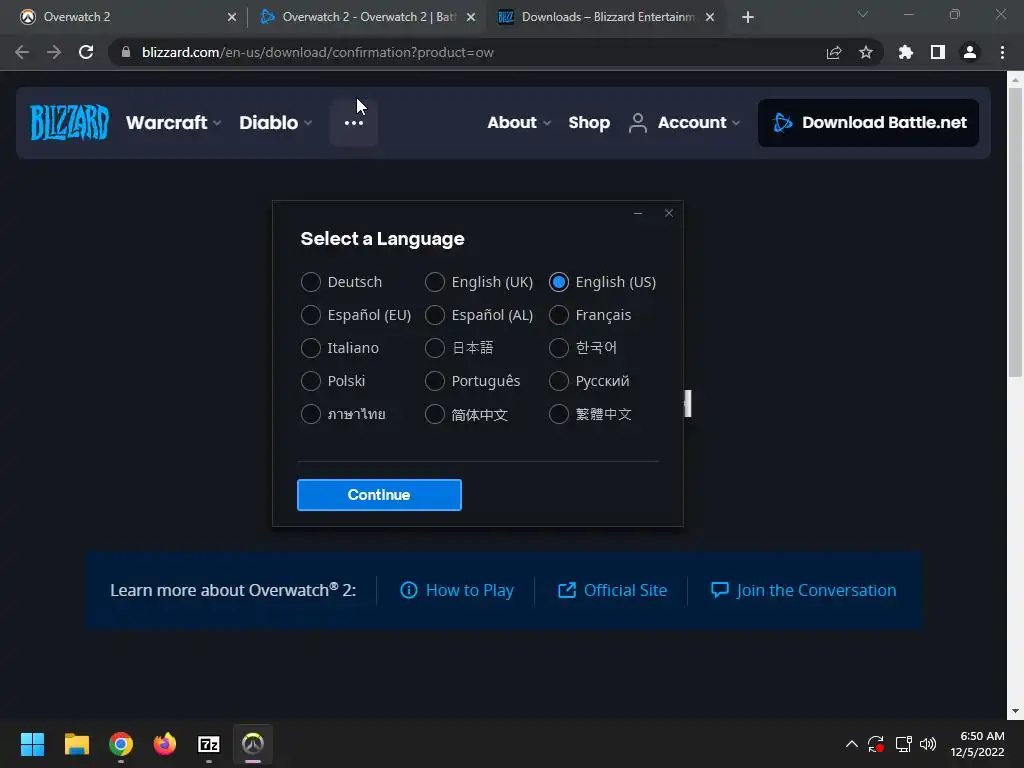
Task: Open the more games ellipsis menu
Action: [354, 123]
